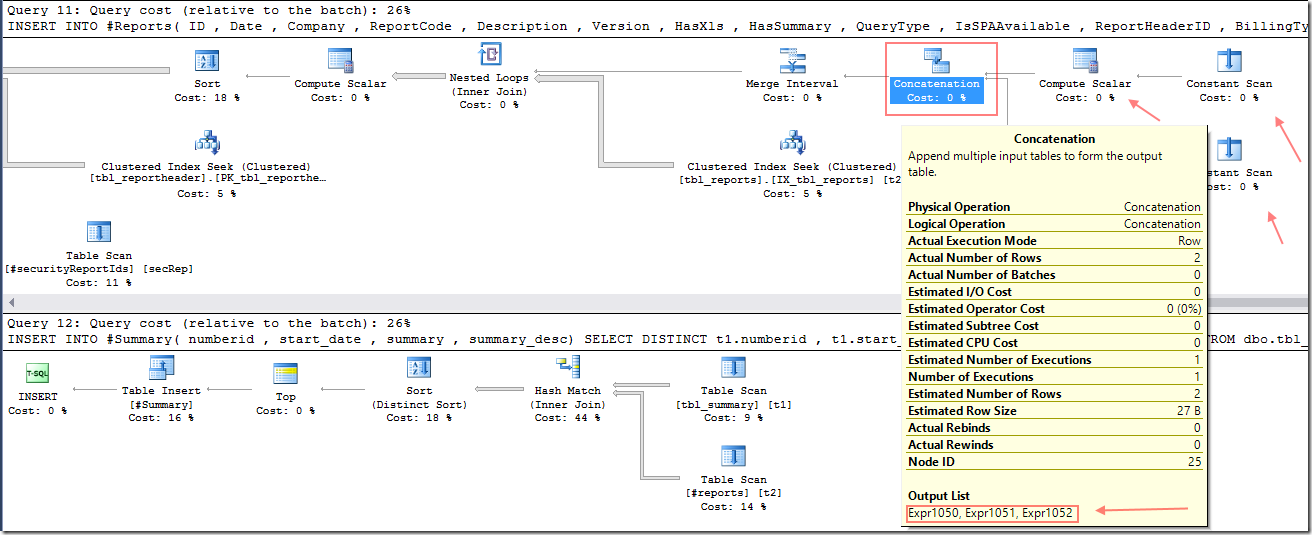
Task: Click the Table Insert #Summary icon
Action: [161, 370]
